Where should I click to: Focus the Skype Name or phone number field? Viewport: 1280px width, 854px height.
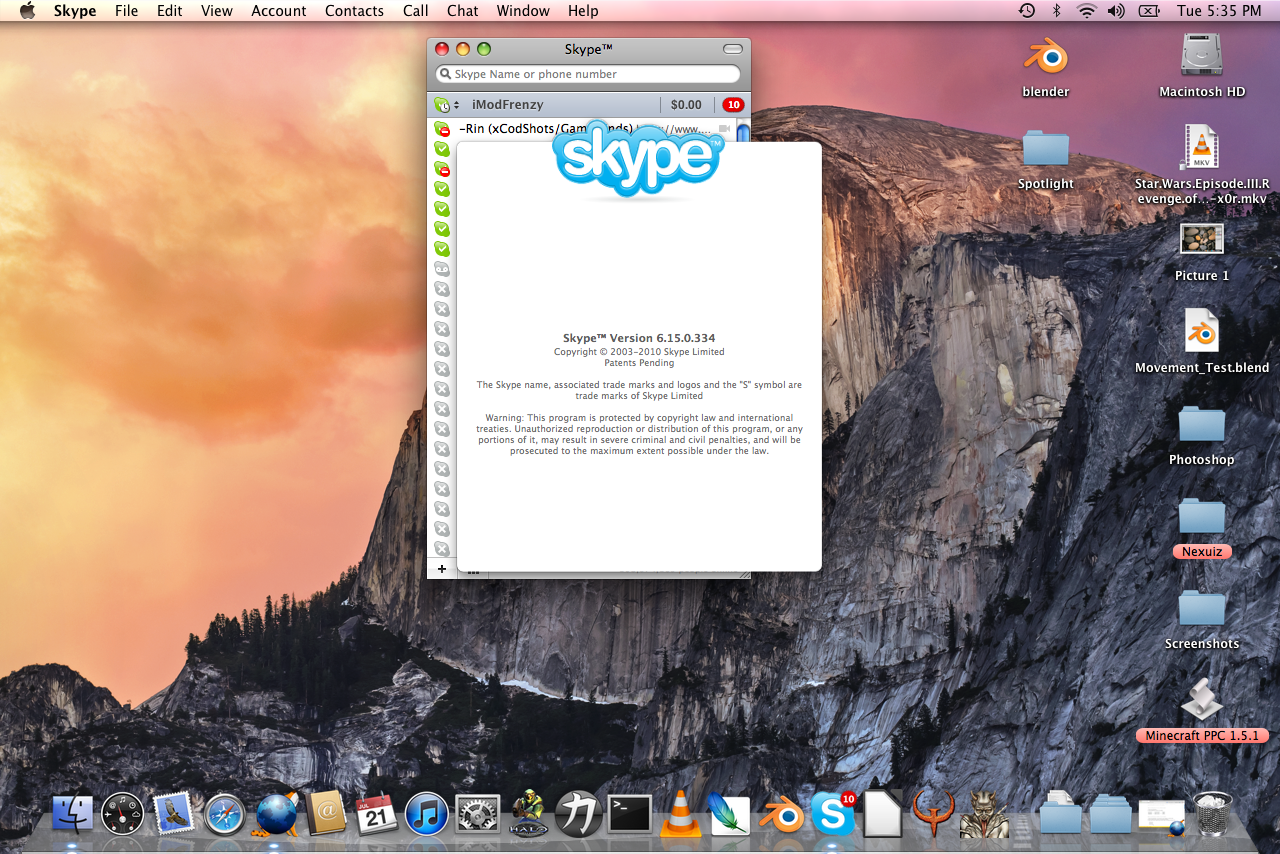[x=588, y=74]
